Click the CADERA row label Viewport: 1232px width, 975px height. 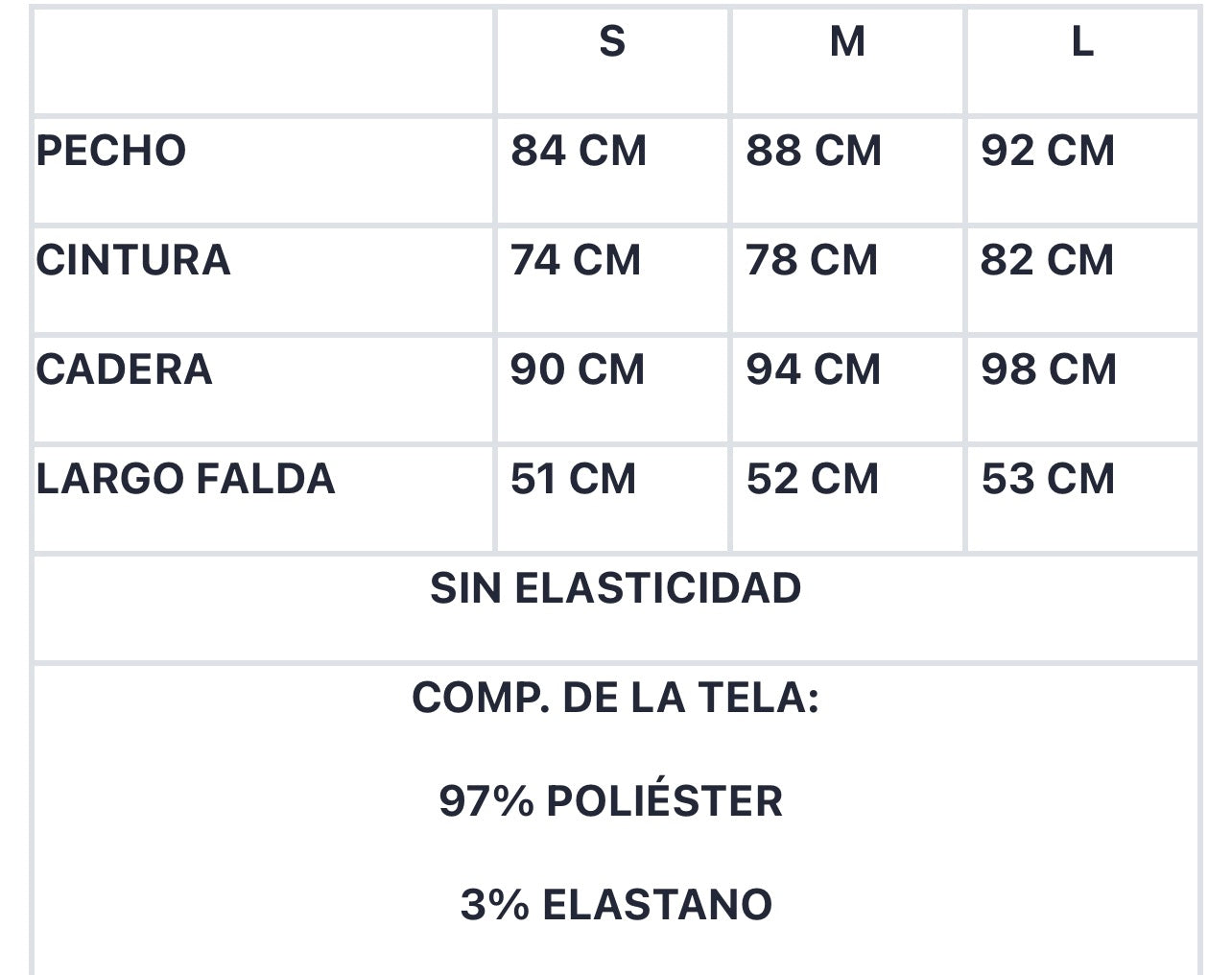pos(124,370)
